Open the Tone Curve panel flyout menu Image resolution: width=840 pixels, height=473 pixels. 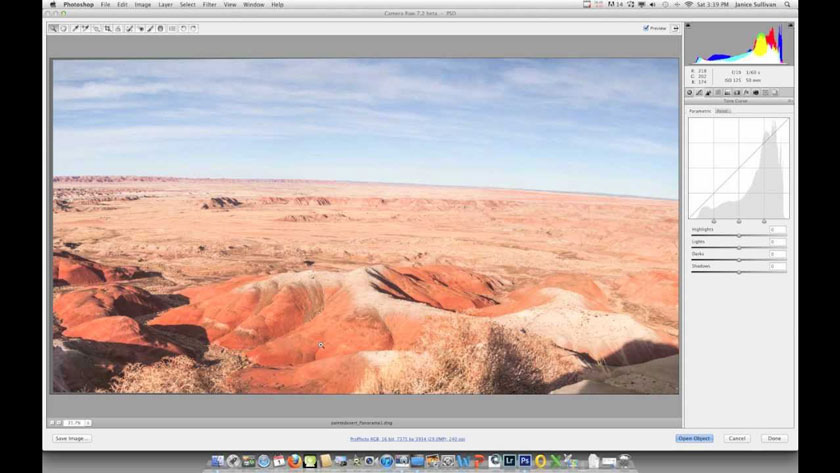point(790,101)
